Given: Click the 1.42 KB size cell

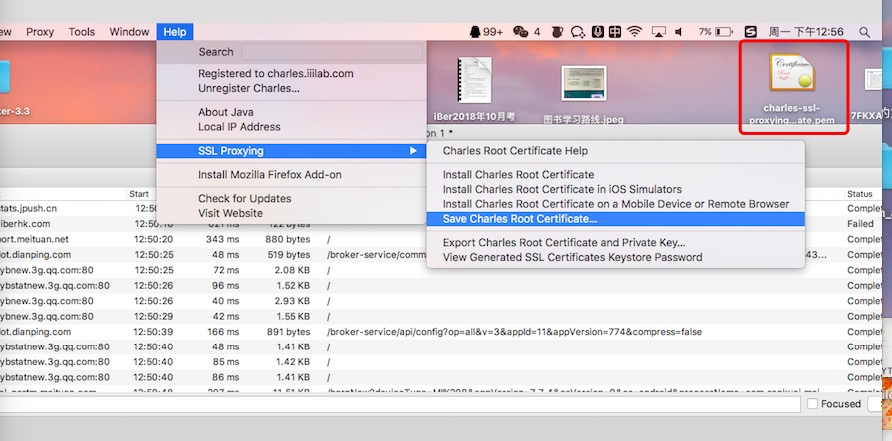Looking at the screenshot, I should [291, 362].
